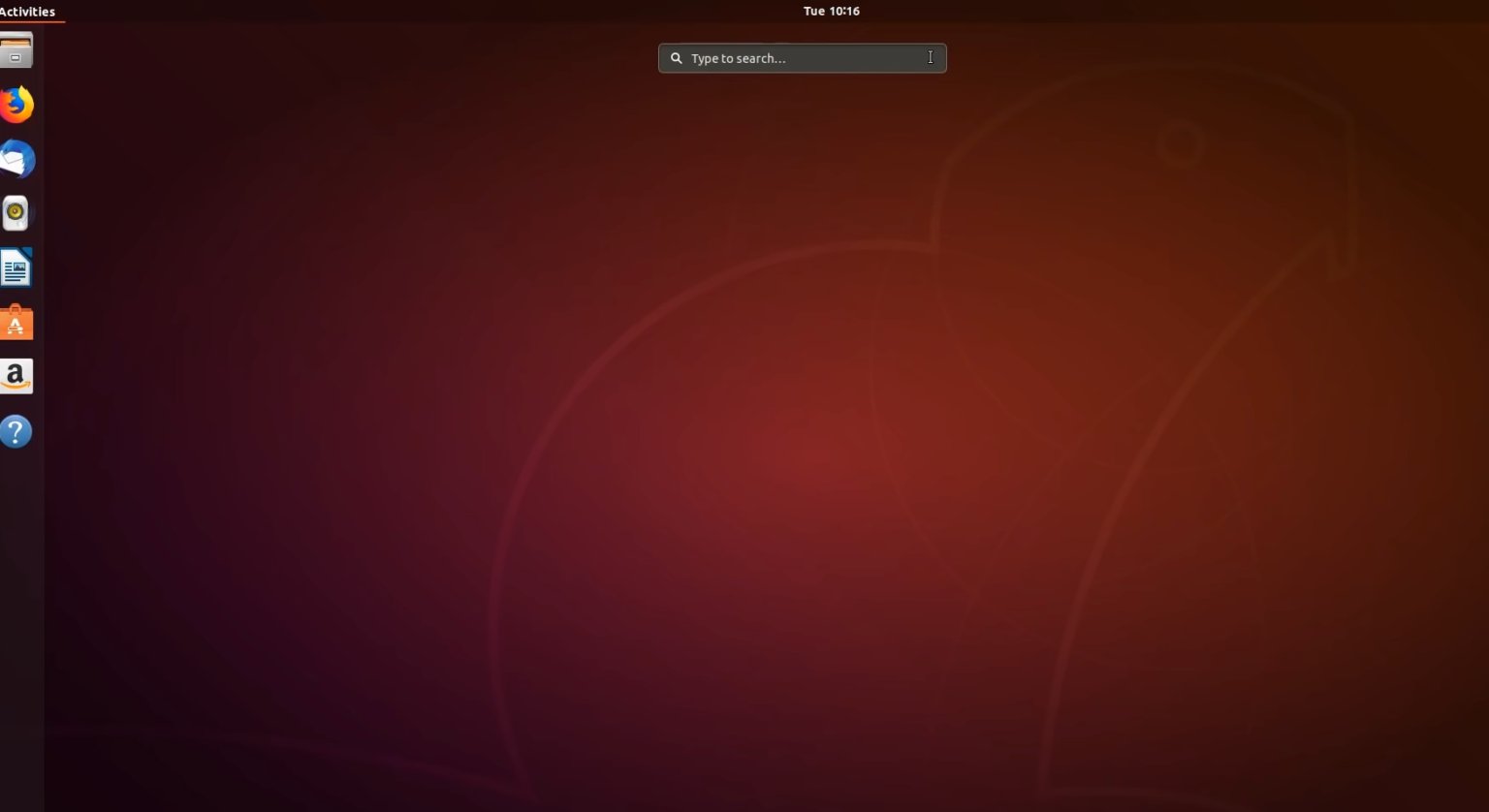Click the top bar away from the clock
1489x812 pixels.
click(x=388, y=11)
